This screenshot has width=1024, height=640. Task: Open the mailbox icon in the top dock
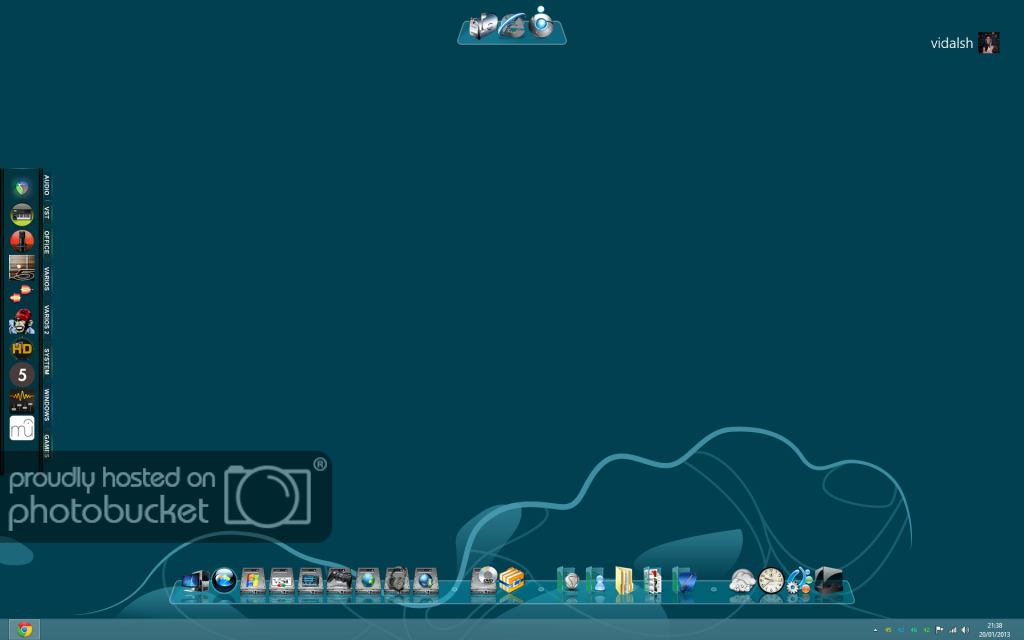pyautogui.click(x=485, y=26)
